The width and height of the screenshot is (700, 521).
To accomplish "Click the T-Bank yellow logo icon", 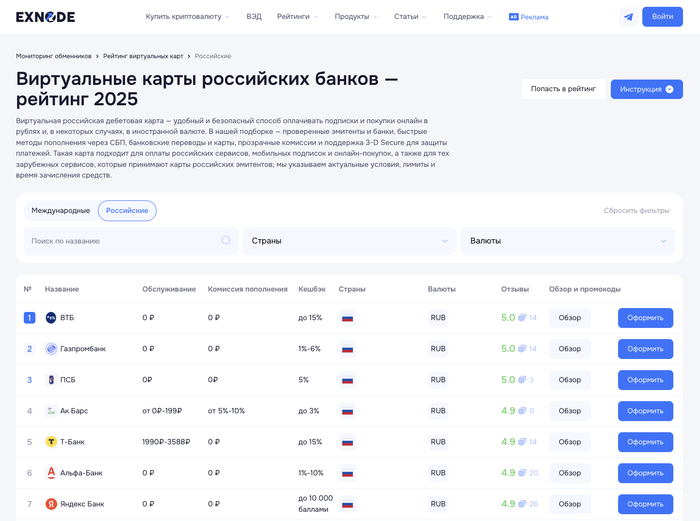I will pos(51,441).
